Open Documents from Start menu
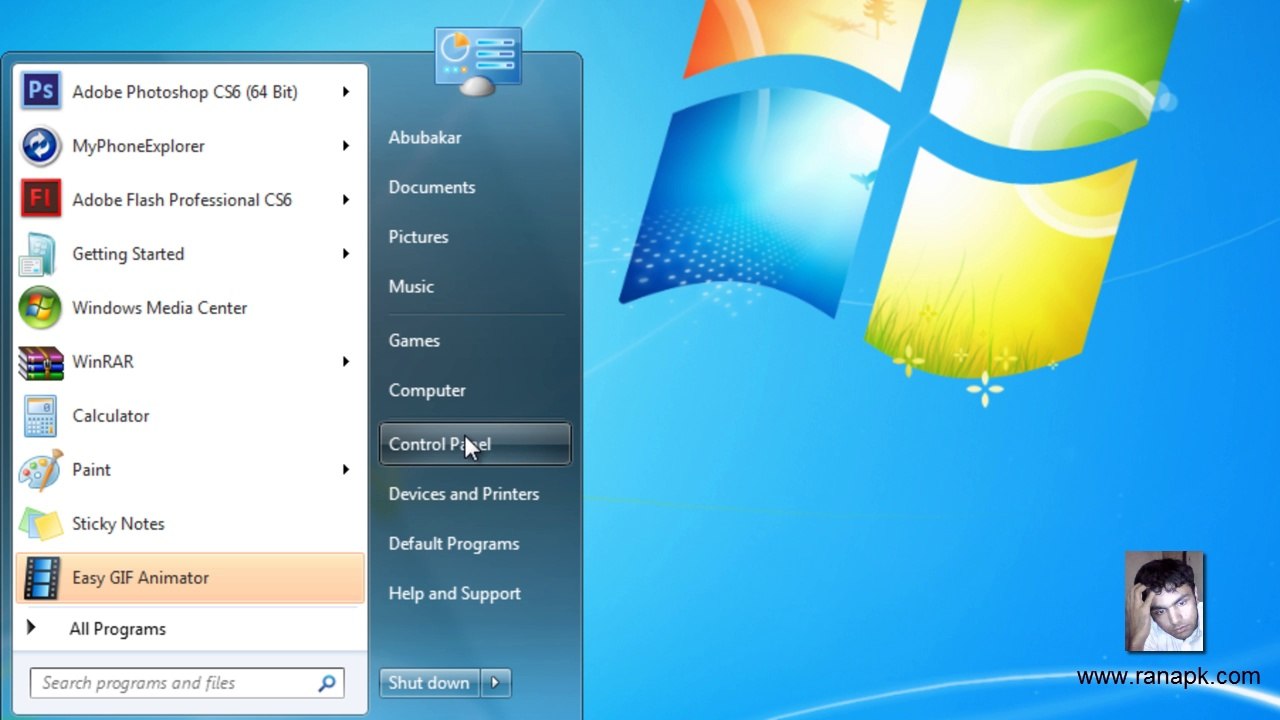The width and height of the screenshot is (1280, 720). [432, 188]
